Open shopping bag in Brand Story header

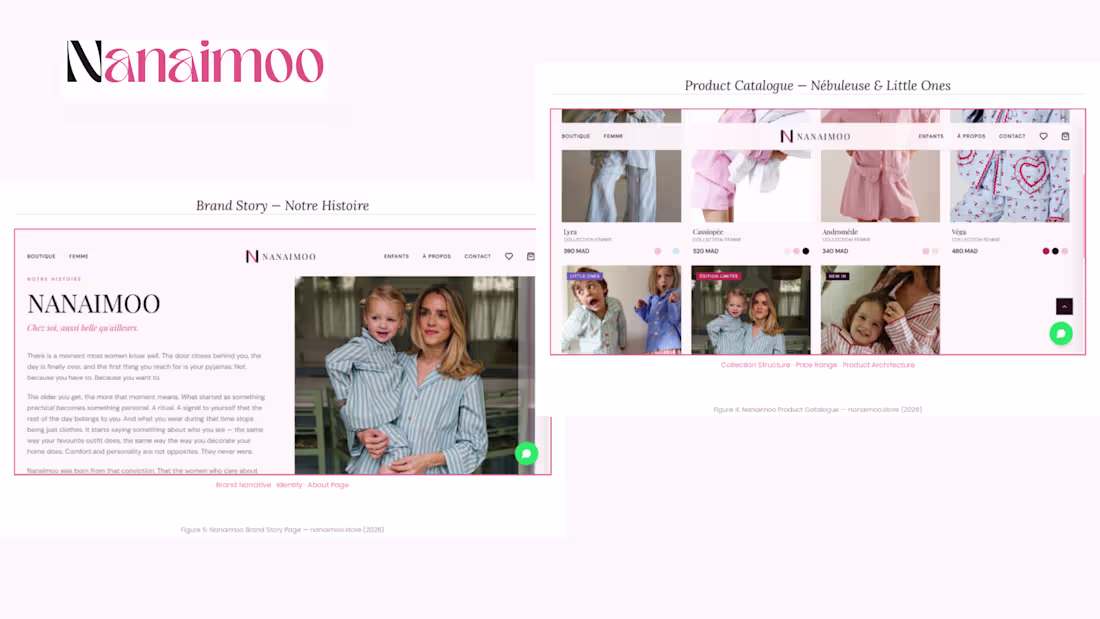pos(530,256)
